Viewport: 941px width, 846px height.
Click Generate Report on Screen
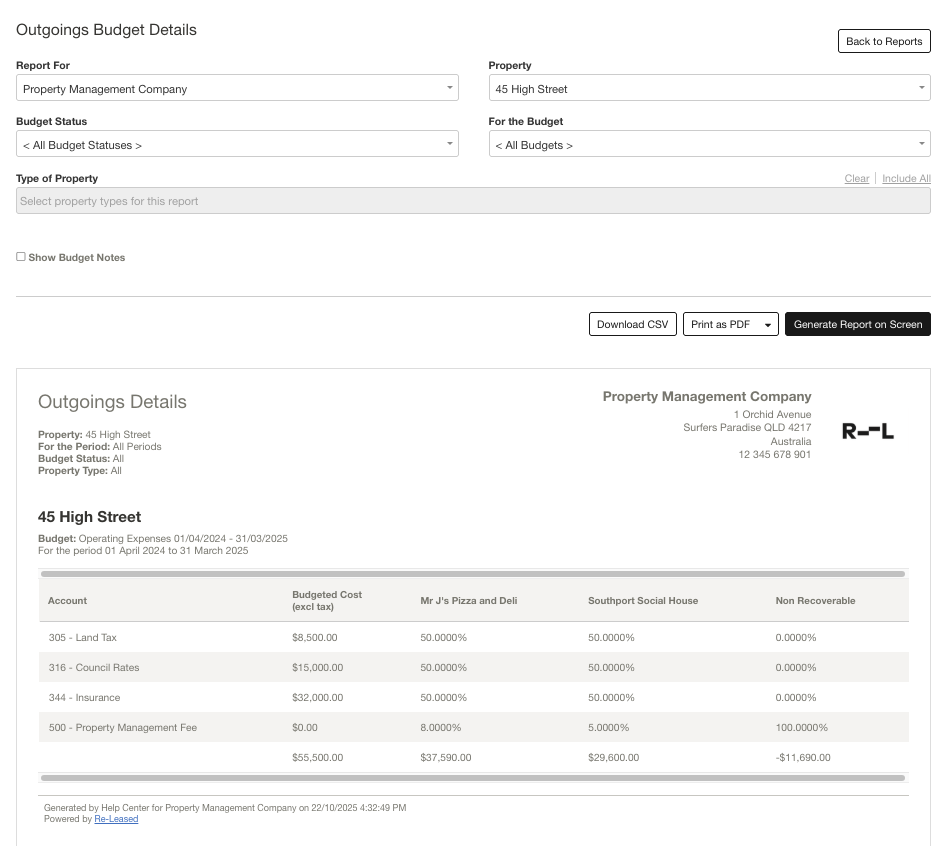[x=857, y=324]
